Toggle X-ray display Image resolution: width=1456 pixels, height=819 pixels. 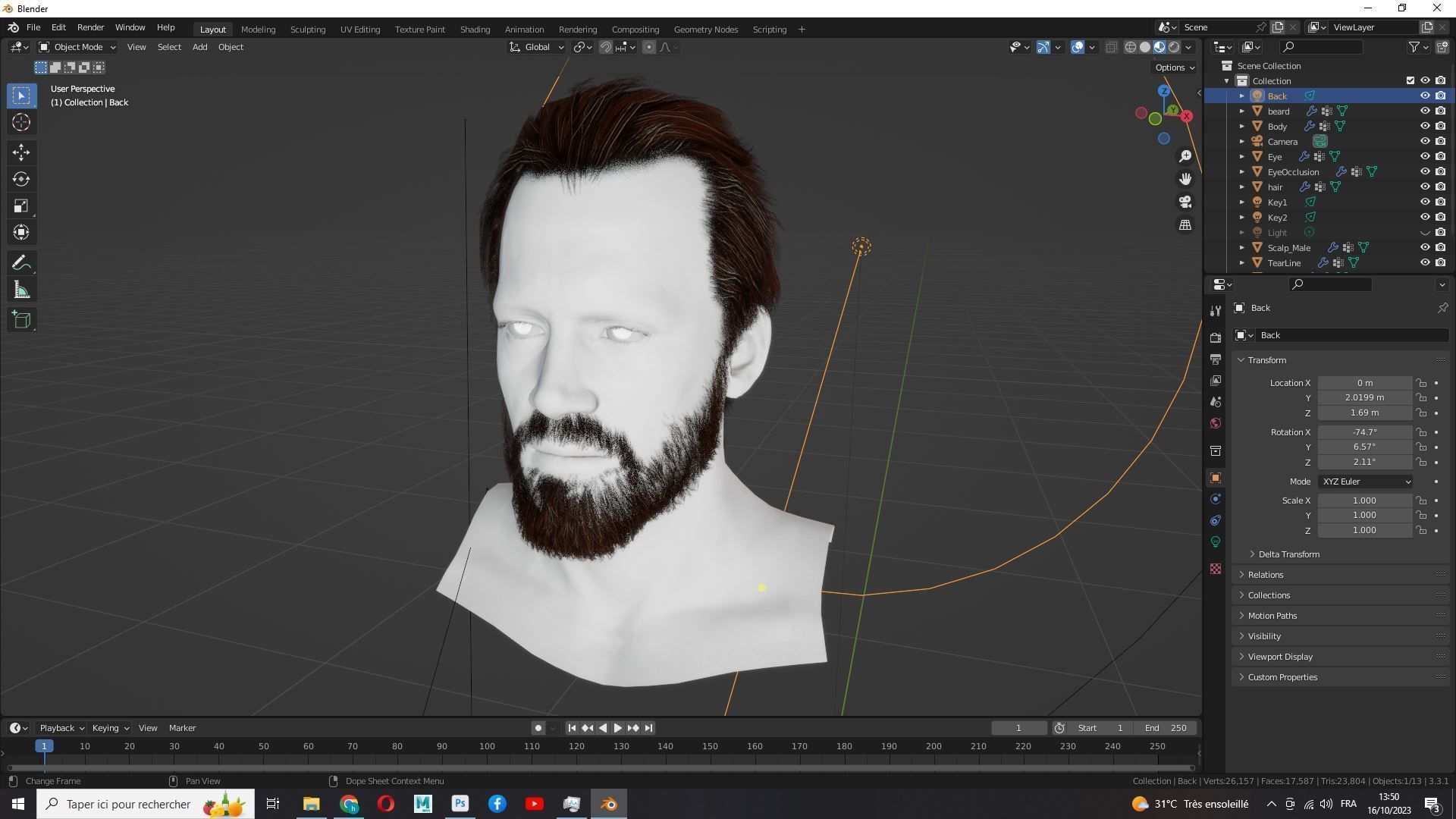pyautogui.click(x=1111, y=47)
